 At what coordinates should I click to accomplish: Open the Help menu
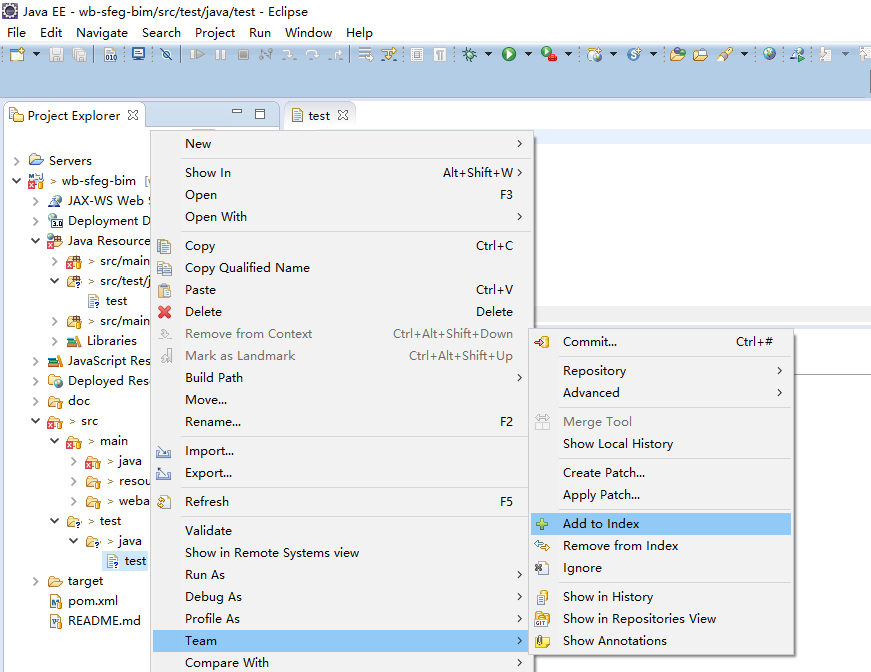pyautogui.click(x=359, y=33)
